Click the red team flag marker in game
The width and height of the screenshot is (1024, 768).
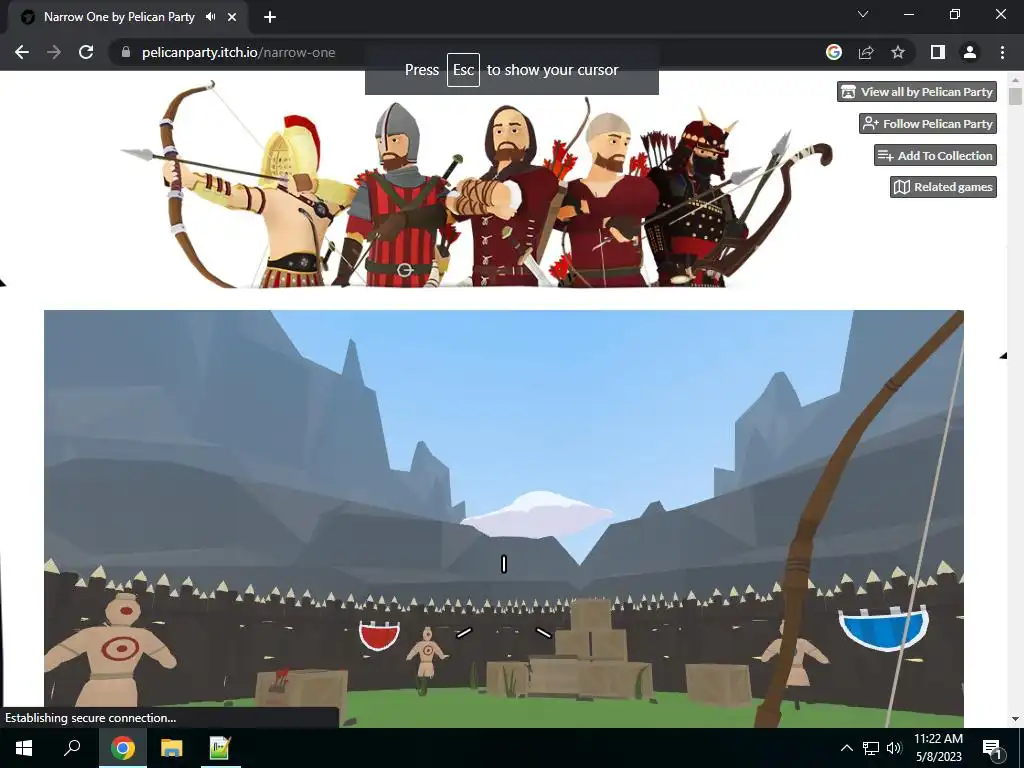click(x=379, y=635)
